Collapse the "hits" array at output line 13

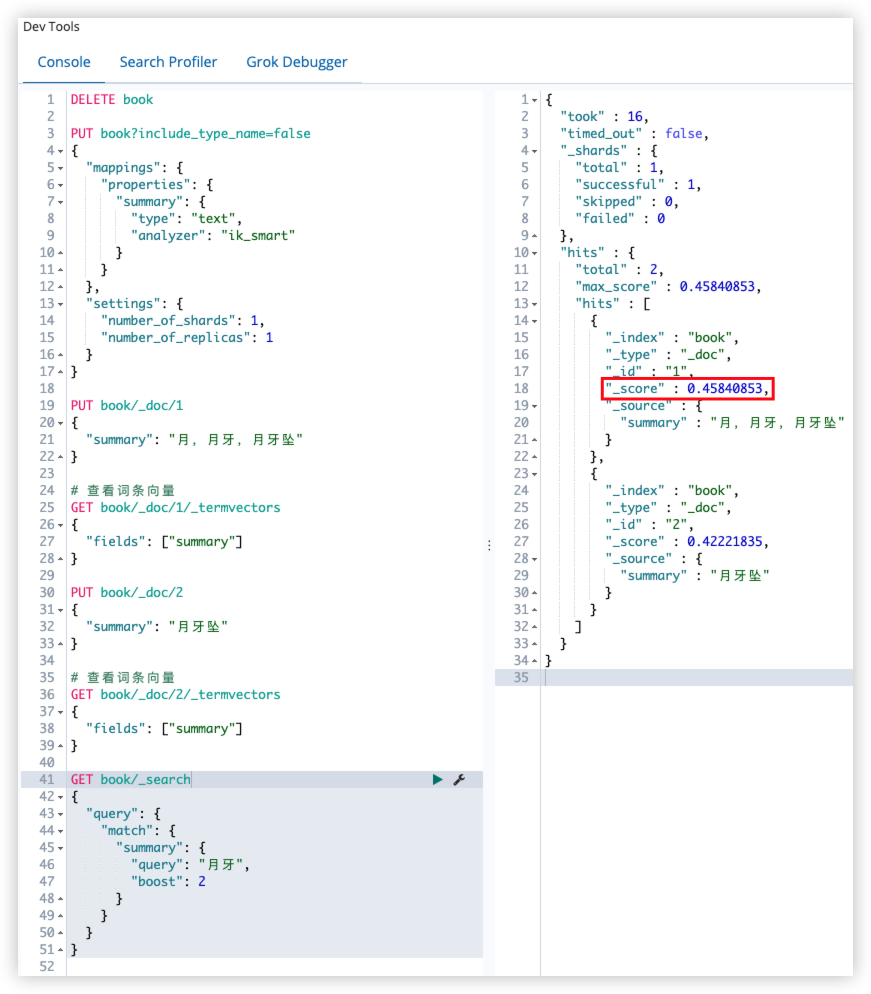click(535, 304)
